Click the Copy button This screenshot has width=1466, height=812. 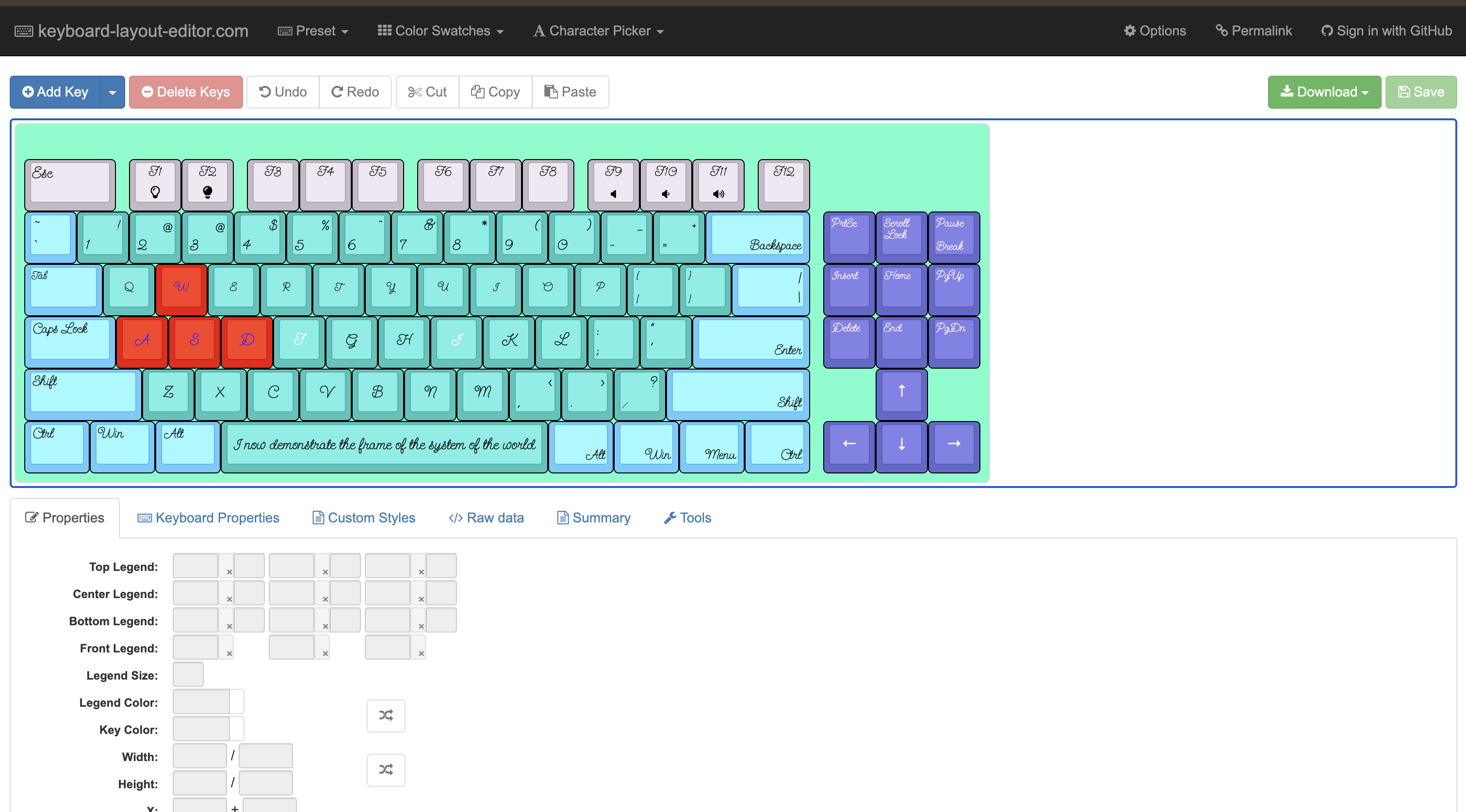[495, 92]
